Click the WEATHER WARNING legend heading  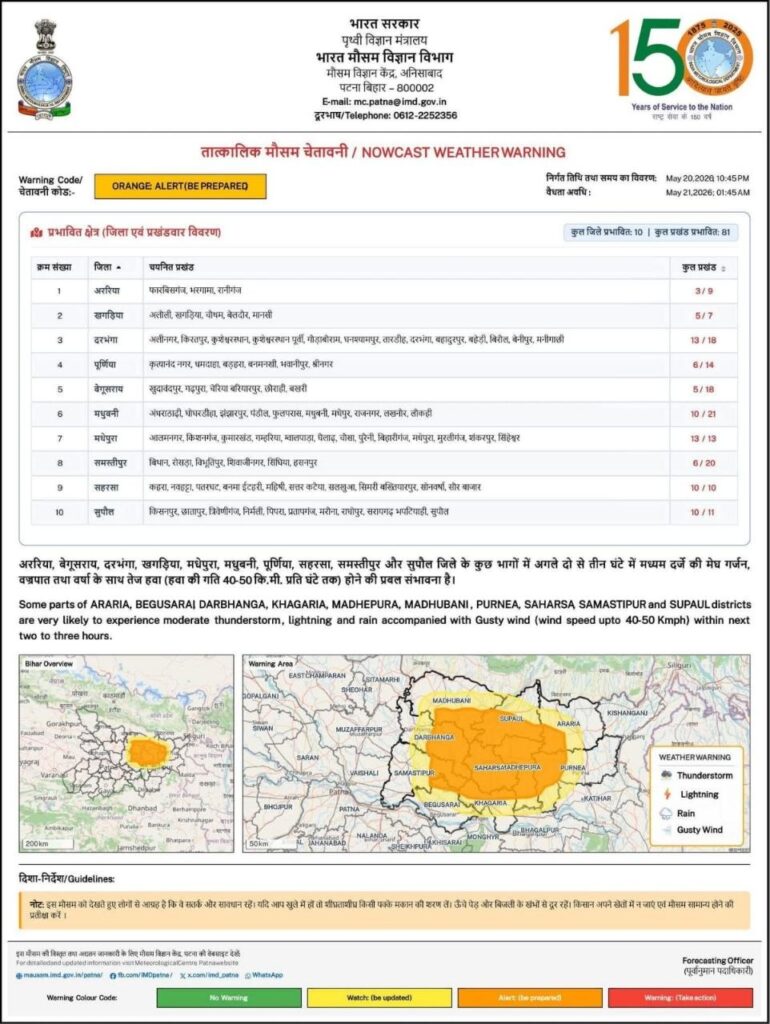tap(694, 758)
